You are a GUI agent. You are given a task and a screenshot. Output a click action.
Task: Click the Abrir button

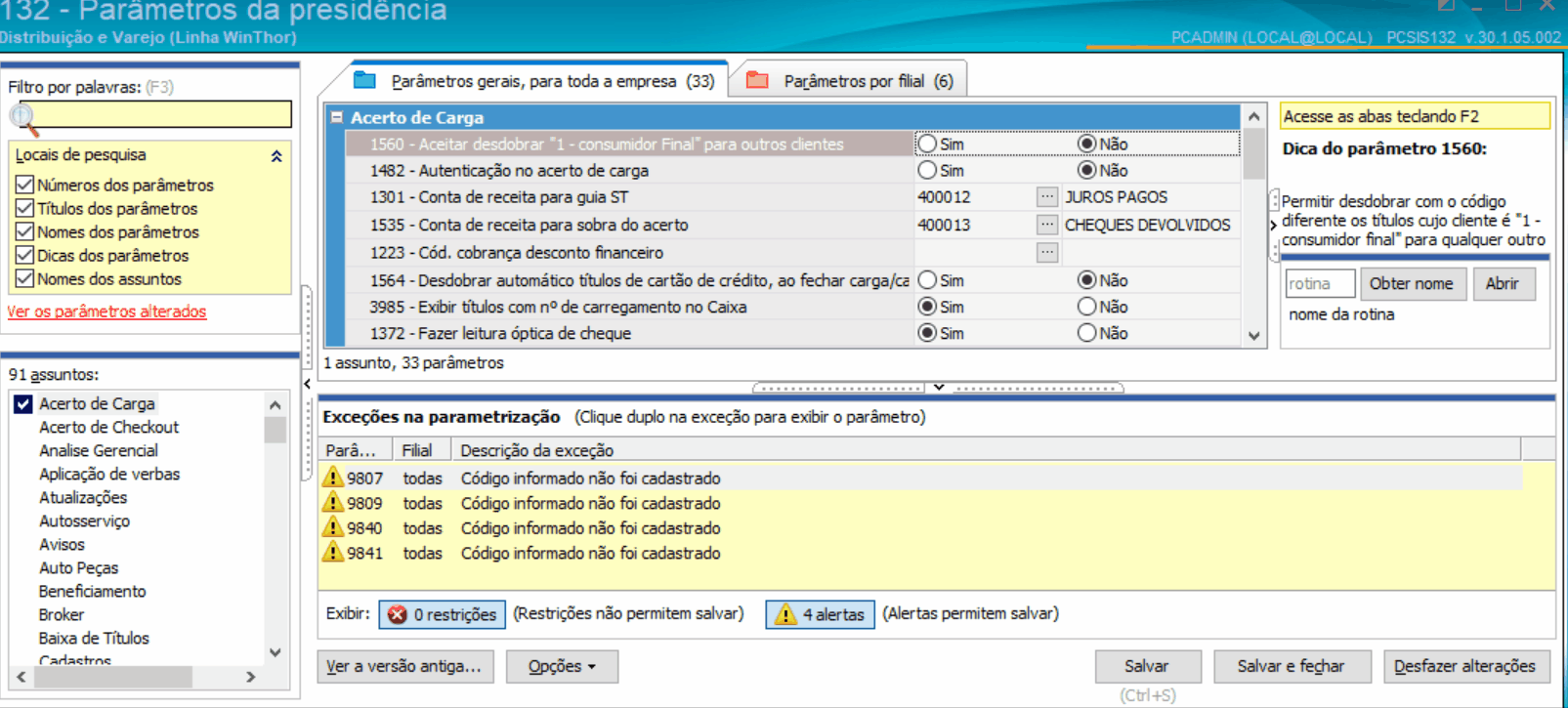pos(1503,284)
